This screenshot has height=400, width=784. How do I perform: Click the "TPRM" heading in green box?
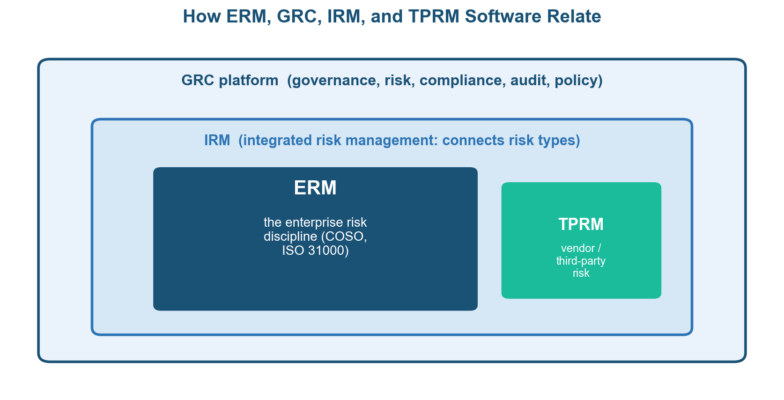tap(581, 224)
